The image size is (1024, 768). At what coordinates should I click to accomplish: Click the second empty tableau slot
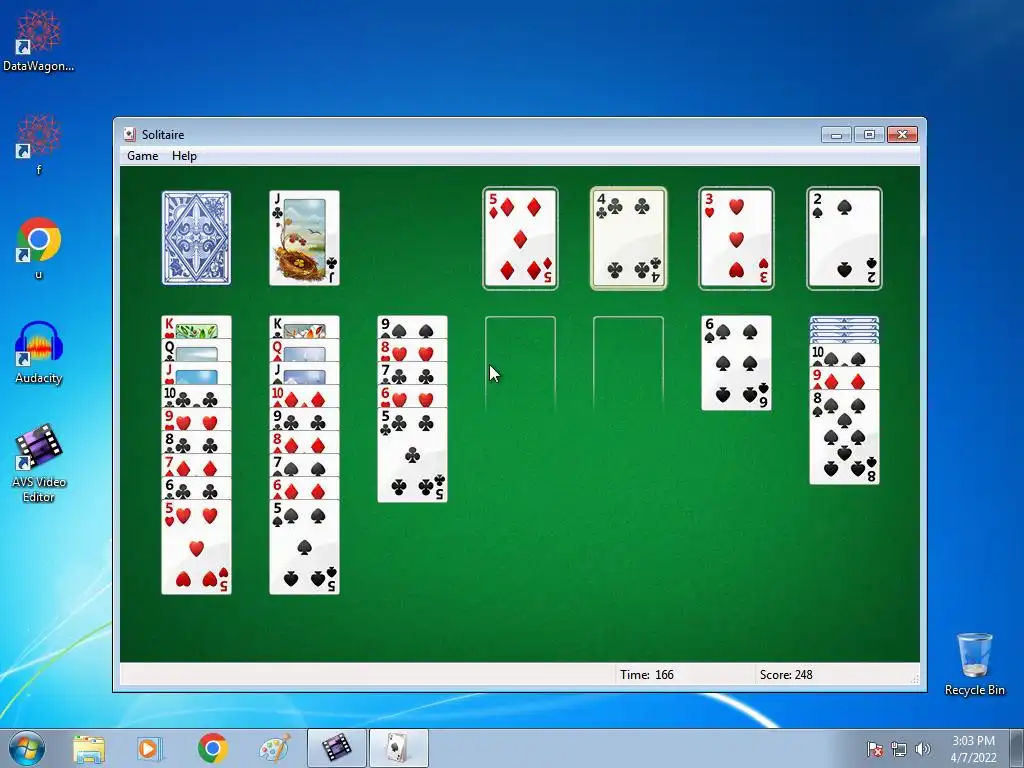tap(628, 363)
